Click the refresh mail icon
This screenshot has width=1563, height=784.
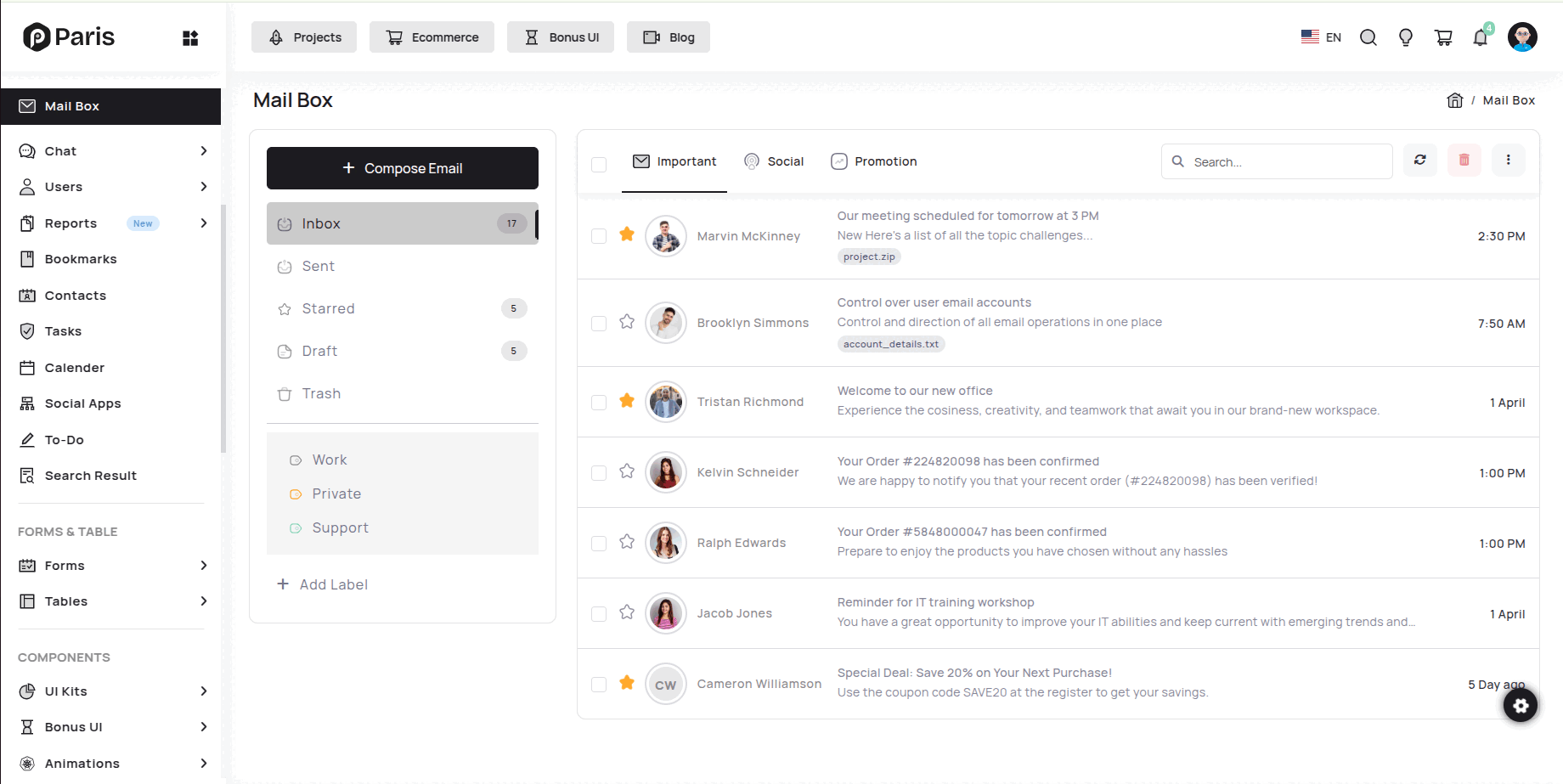1420,160
